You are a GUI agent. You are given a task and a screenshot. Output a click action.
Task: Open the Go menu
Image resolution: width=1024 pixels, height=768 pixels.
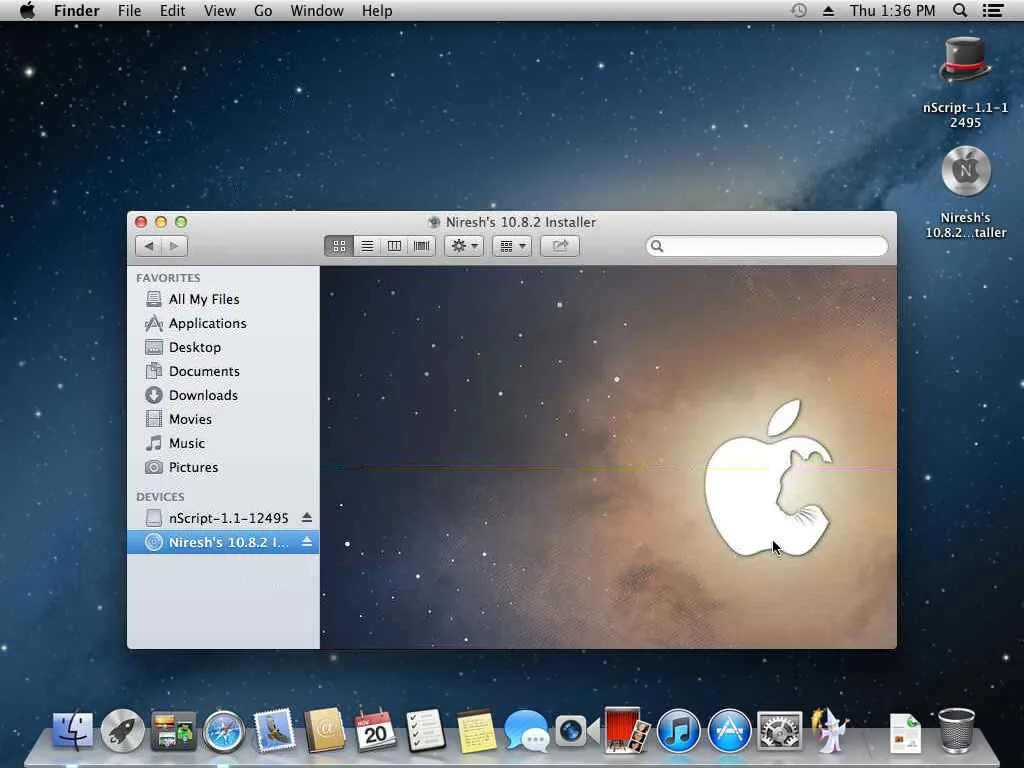[x=263, y=10]
